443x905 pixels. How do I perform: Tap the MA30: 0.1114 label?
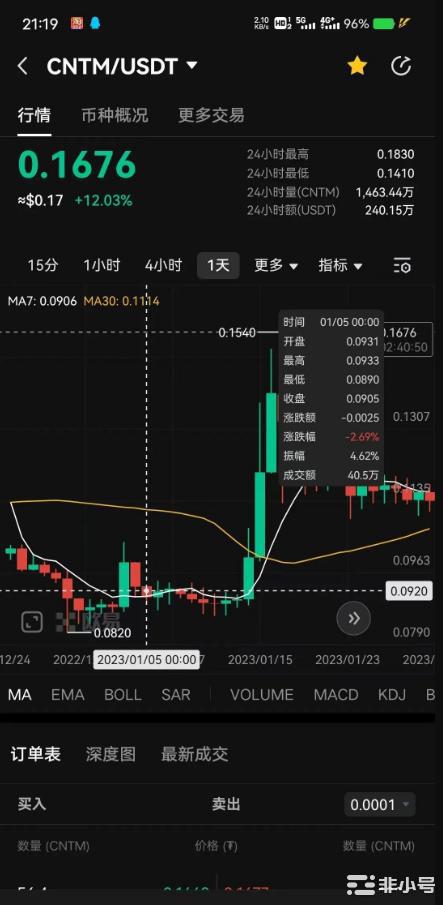tap(122, 301)
